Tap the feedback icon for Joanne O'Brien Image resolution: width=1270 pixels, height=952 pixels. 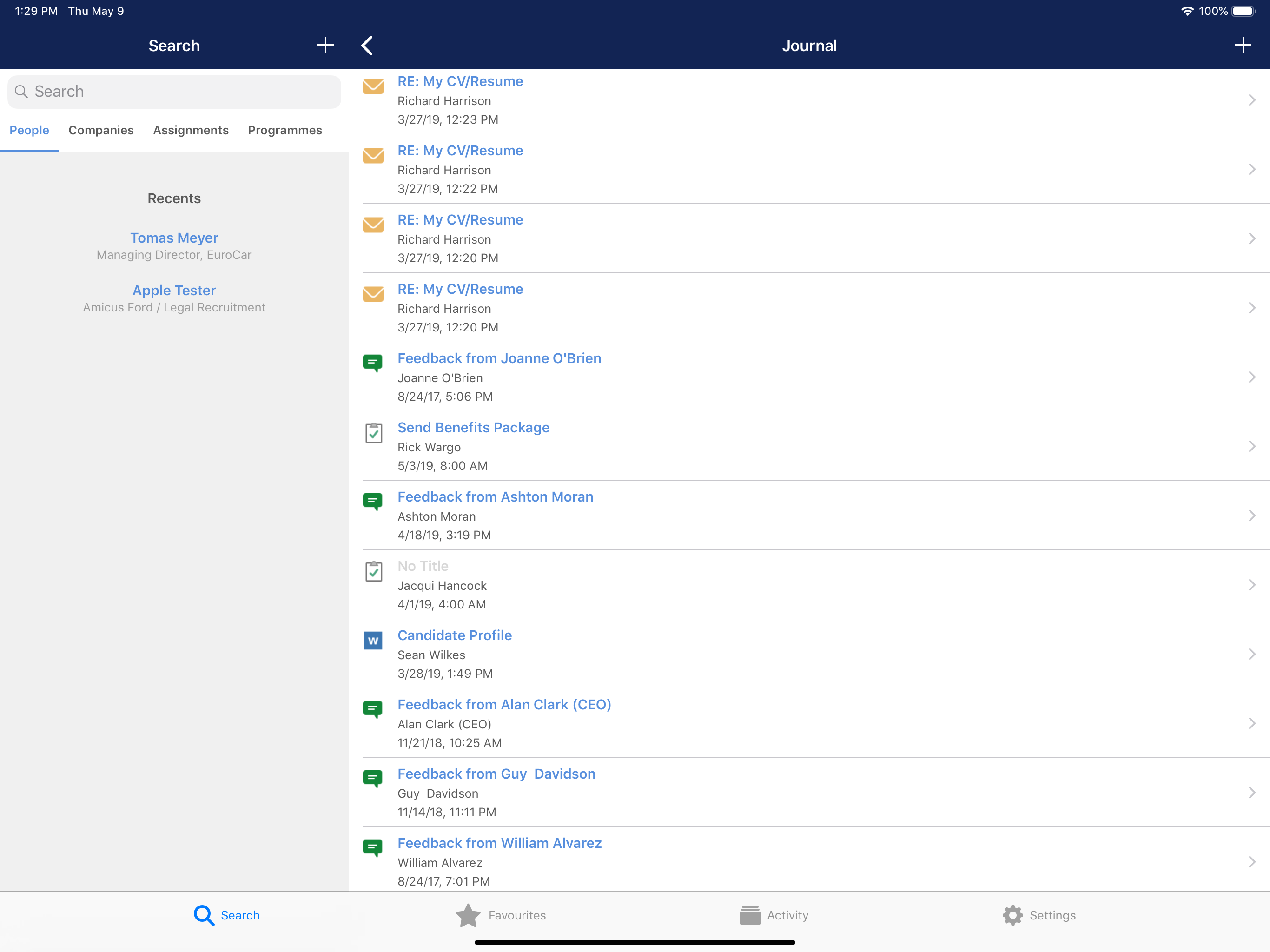[373, 364]
